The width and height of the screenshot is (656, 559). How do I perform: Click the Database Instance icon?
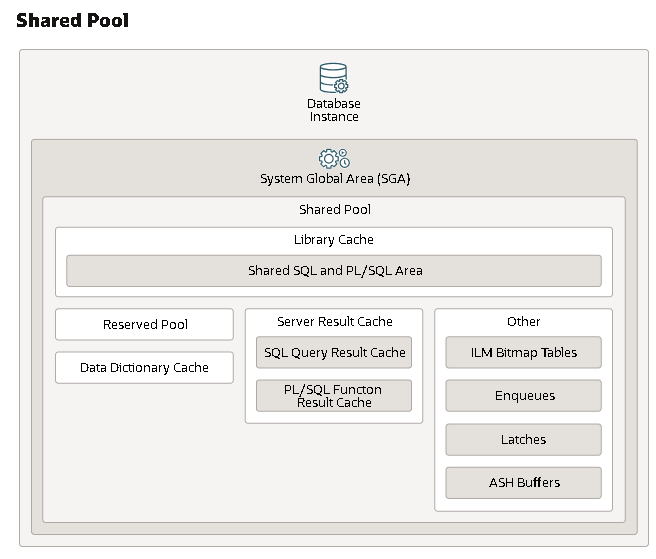pyautogui.click(x=333, y=78)
